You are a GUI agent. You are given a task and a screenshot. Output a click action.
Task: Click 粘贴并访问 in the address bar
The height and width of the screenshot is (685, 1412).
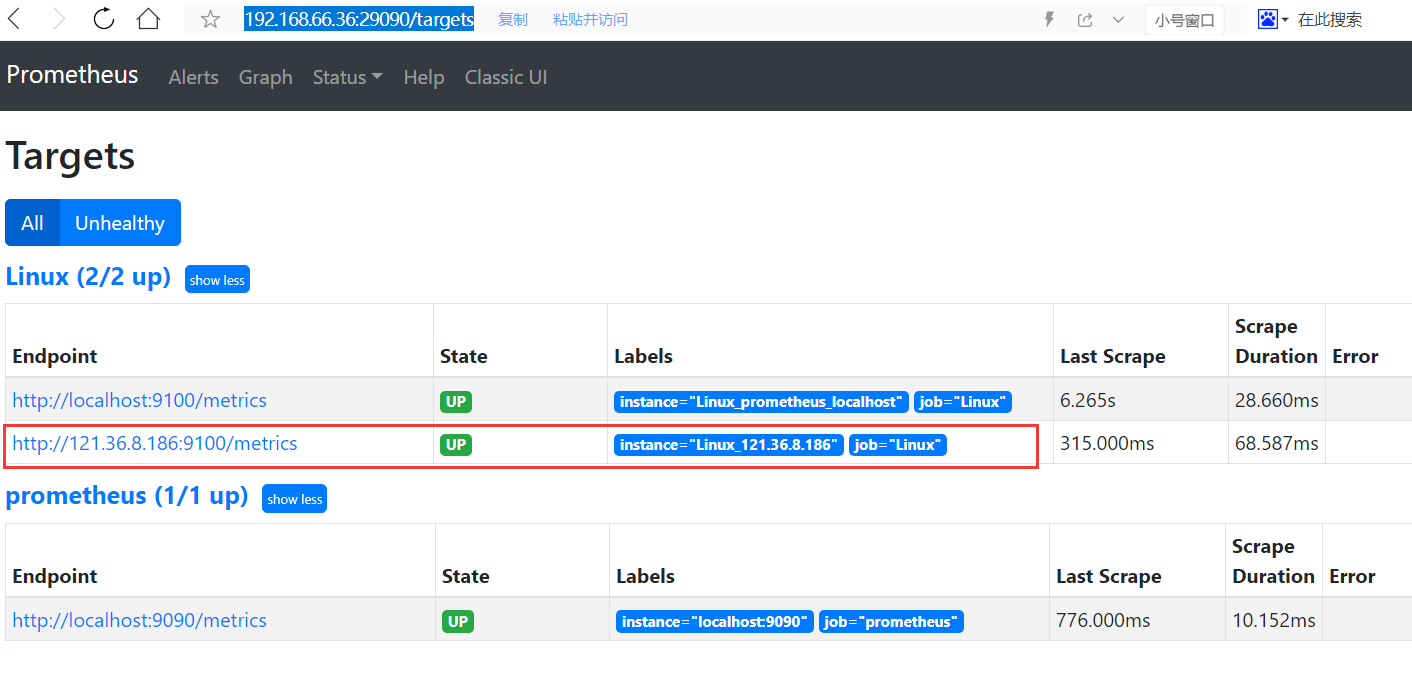(x=590, y=19)
